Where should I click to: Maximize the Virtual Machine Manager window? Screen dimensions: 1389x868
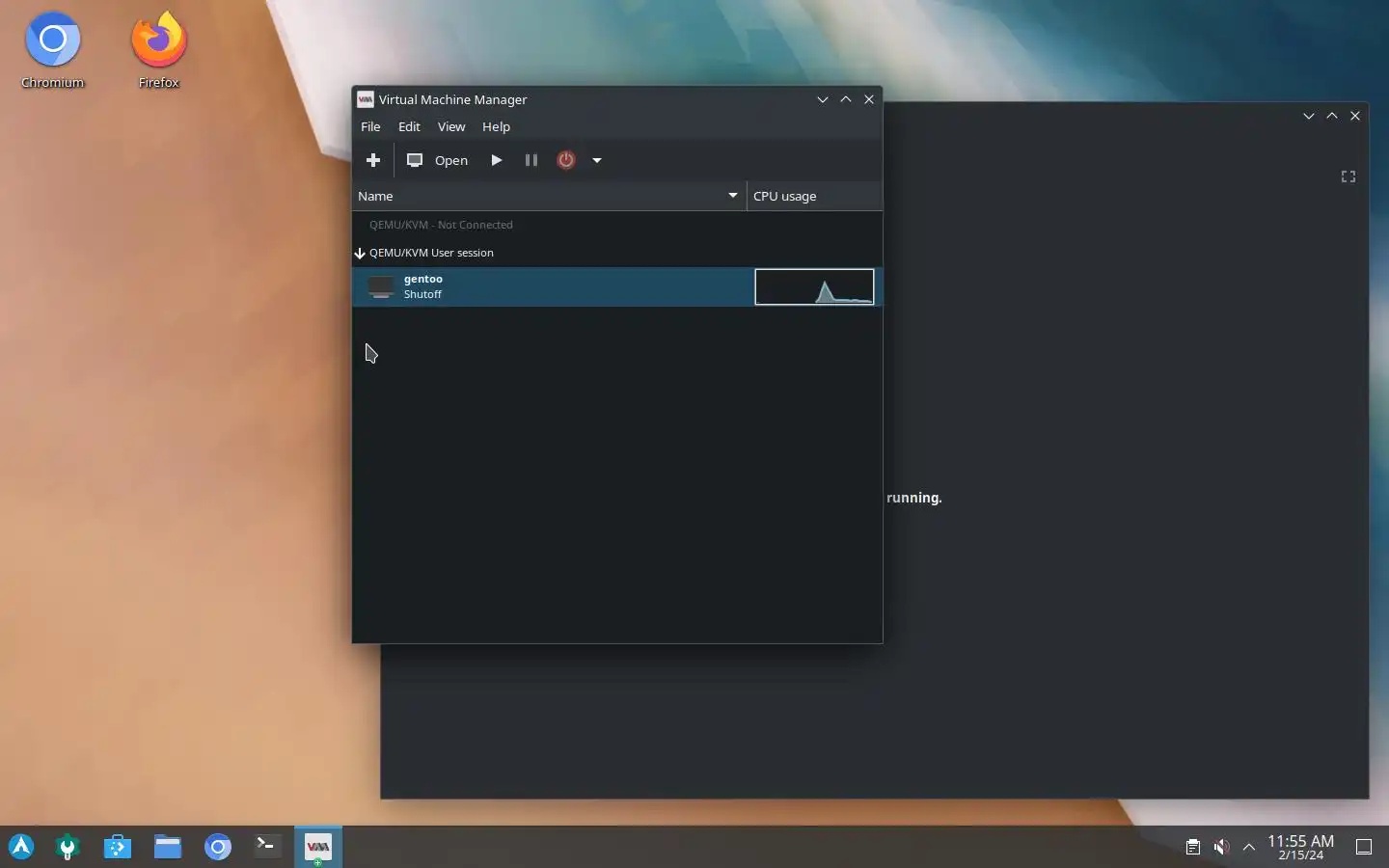[846, 99]
